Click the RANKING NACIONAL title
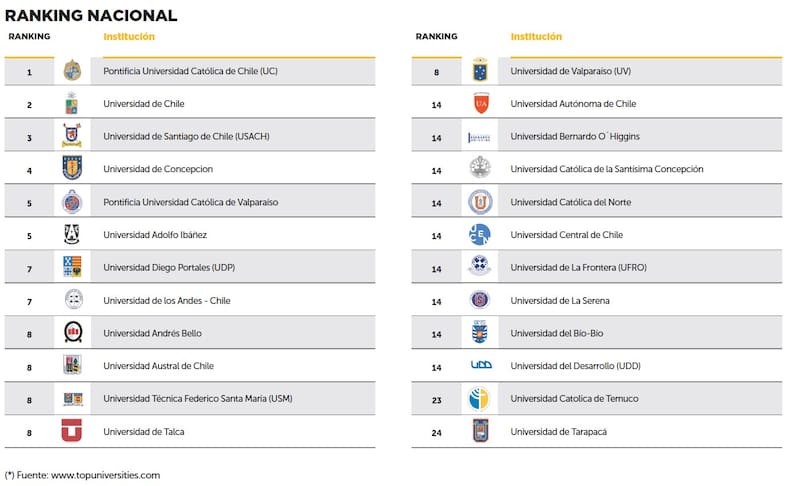Image resolution: width=800 pixels, height=486 pixels. pos(91,15)
